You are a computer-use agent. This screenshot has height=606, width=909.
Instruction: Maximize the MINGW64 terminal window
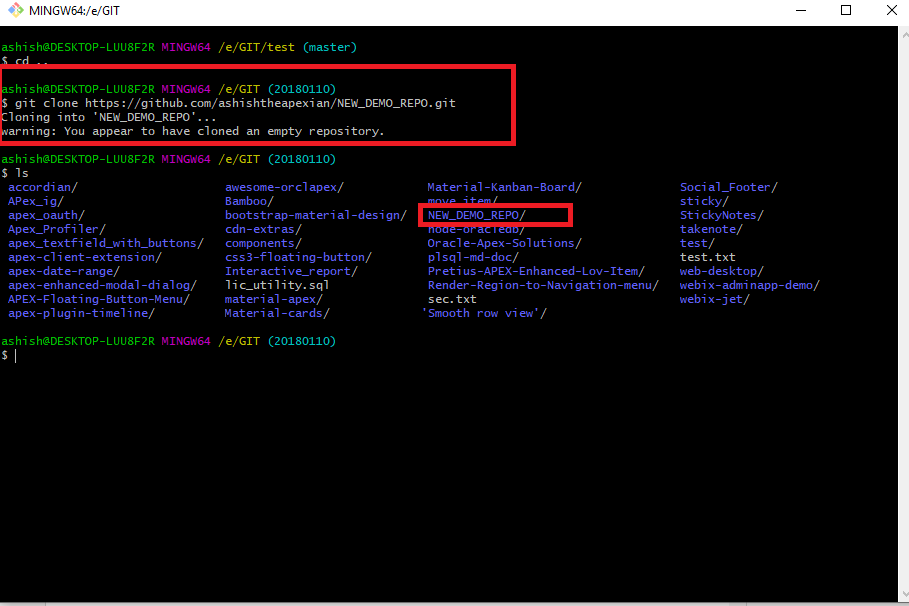click(846, 11)
